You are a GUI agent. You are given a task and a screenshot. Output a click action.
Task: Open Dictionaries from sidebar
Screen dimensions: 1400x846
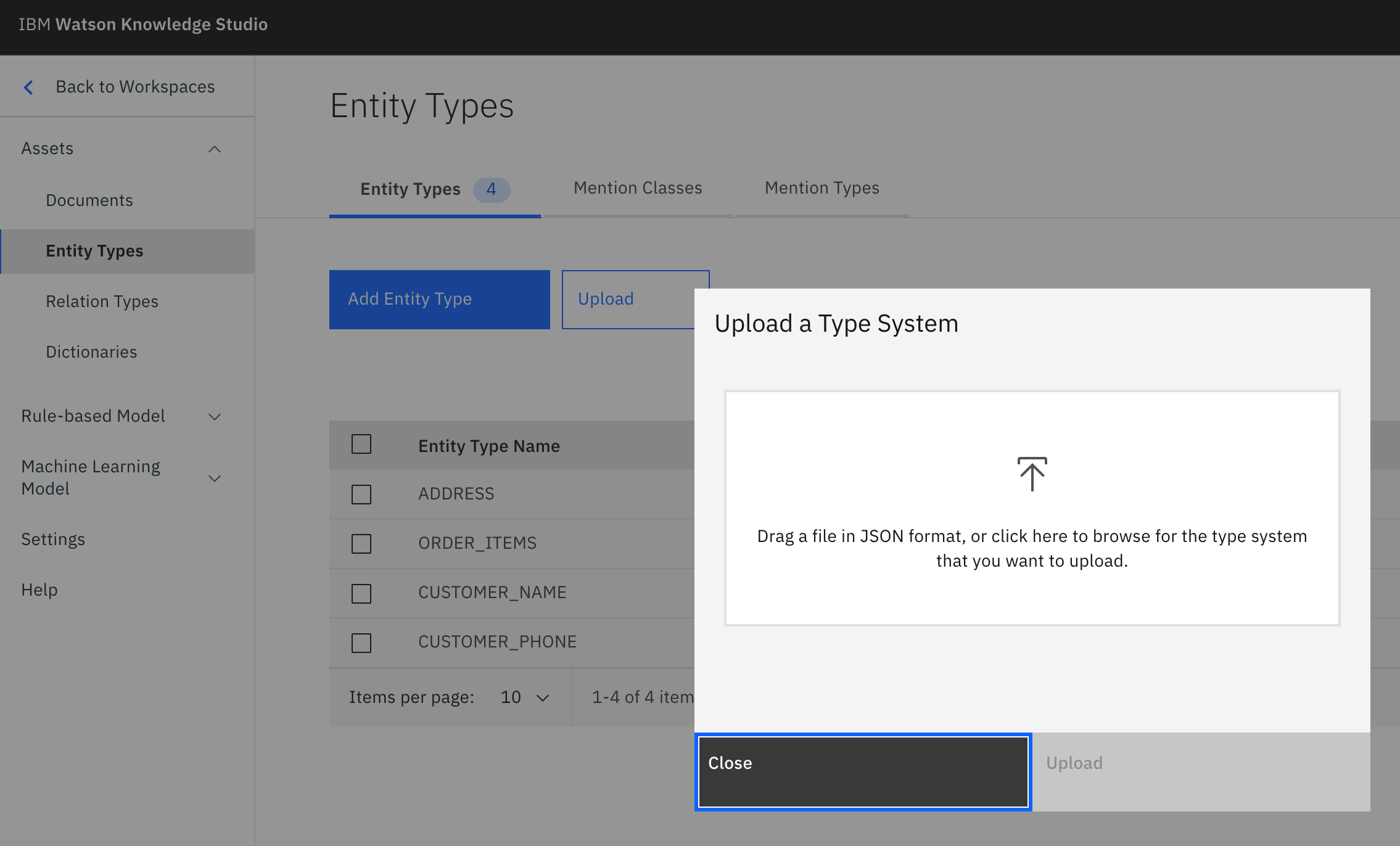tap(91, 351)
